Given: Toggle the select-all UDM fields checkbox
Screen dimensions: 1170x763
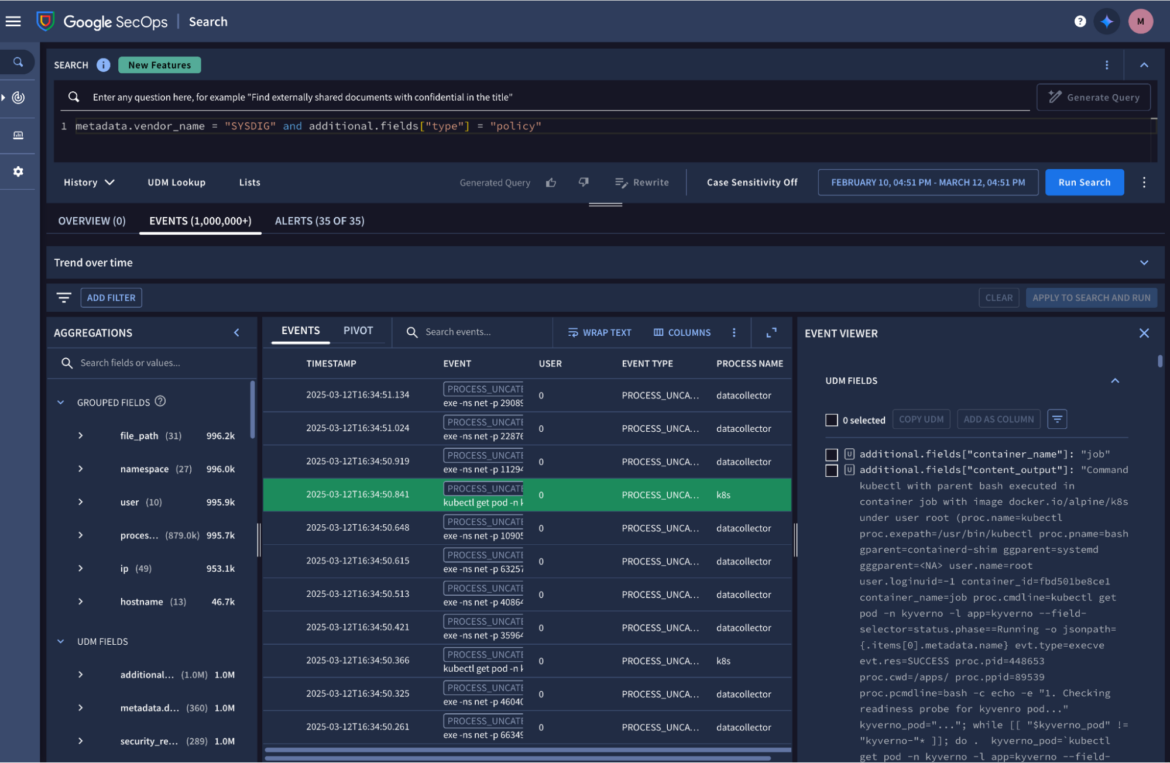Looking at the screenshot, I should tap(831, 420).
